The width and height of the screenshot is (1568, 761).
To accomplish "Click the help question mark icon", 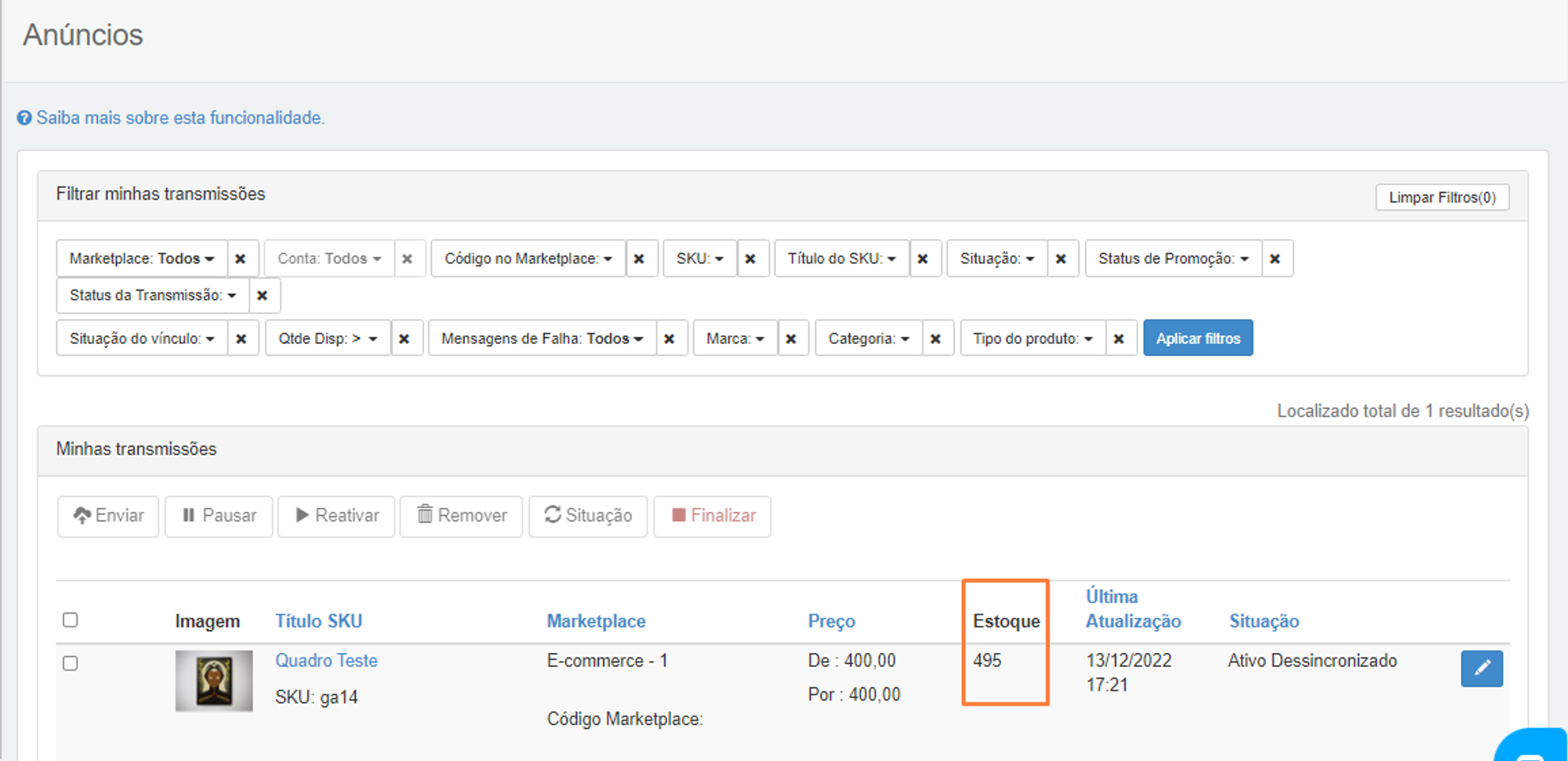I will (24, 118).
